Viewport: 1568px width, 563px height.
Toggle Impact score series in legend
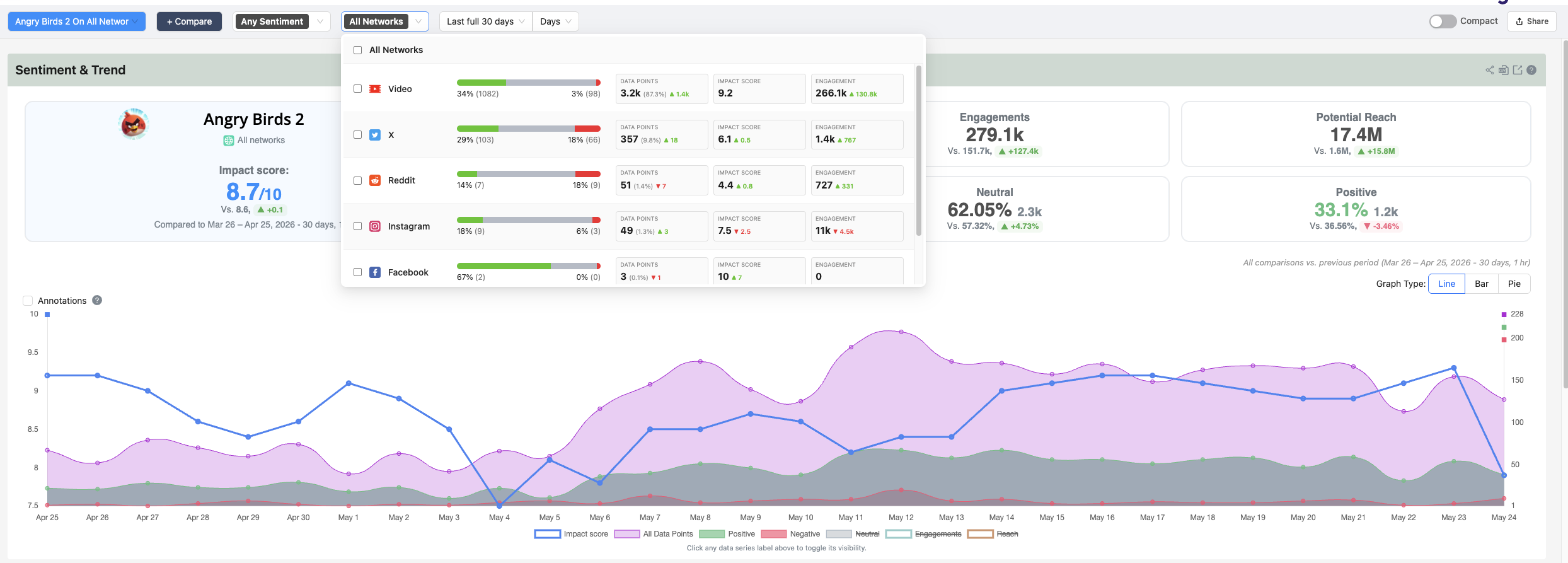[x=572, y=534]
